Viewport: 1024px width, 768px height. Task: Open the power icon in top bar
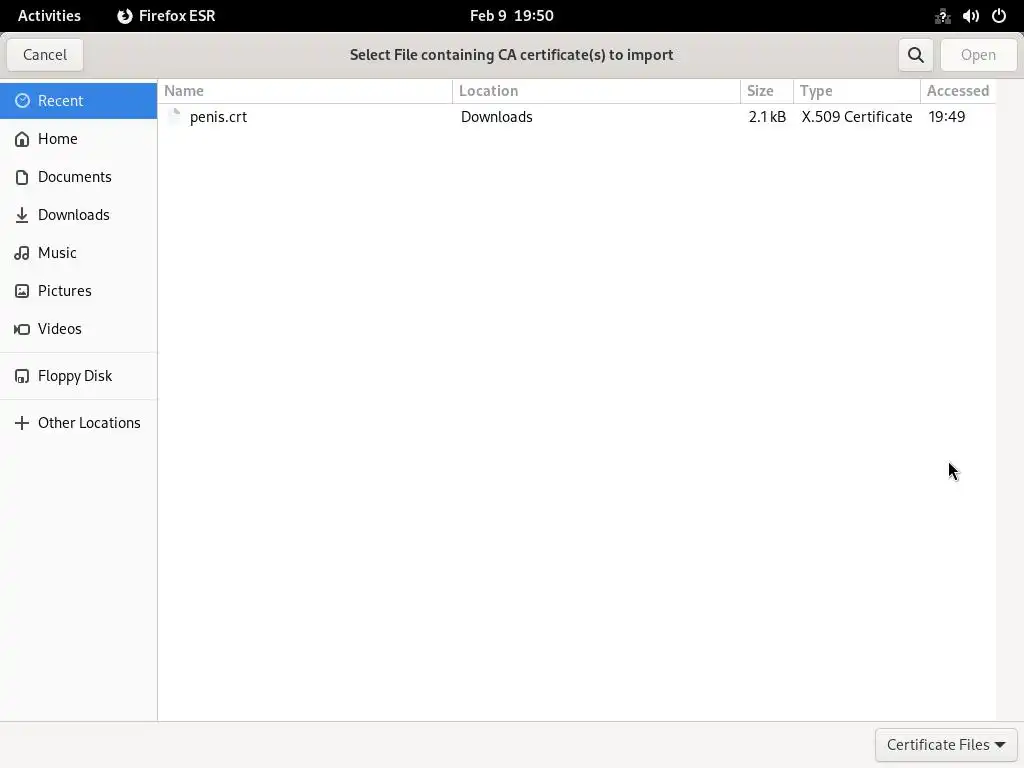(999, 16)
